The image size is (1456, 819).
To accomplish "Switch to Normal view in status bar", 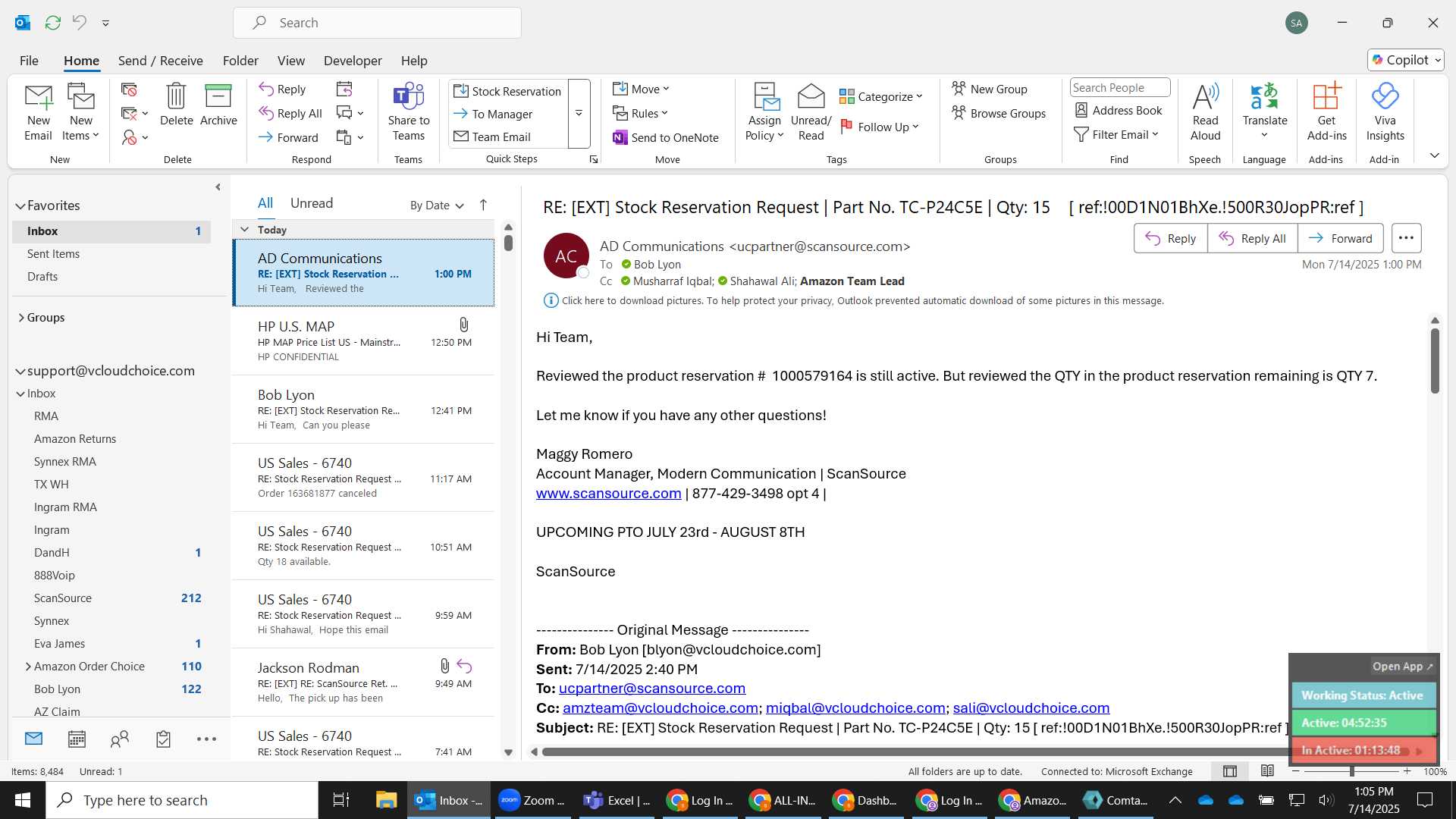I will pos(1230,771).
